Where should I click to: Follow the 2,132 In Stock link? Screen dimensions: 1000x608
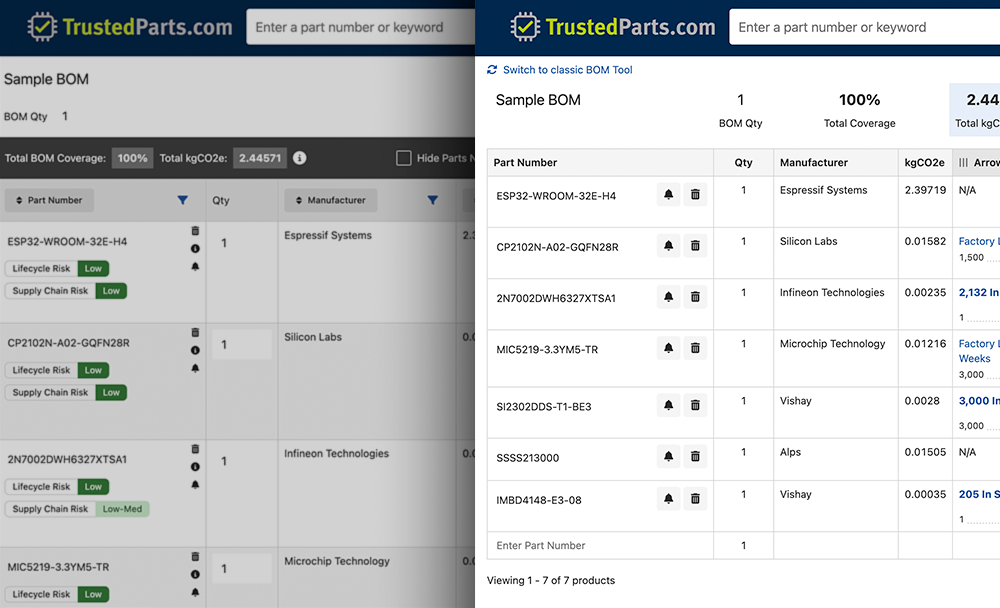[978, 292]
